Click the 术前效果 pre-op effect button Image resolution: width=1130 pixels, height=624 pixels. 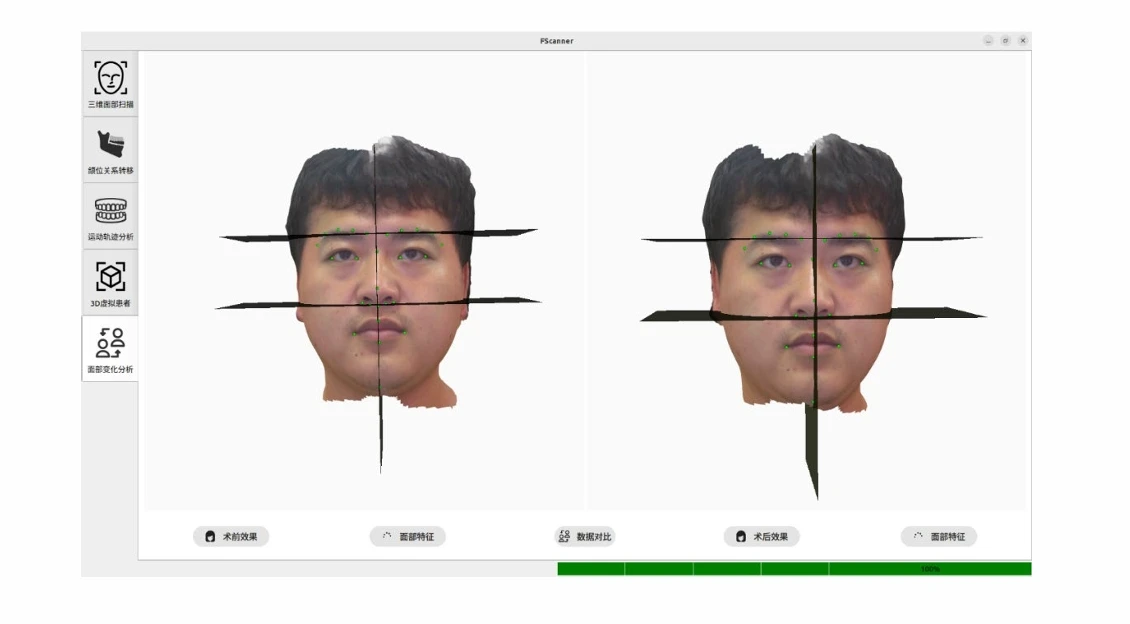point(231,536)
